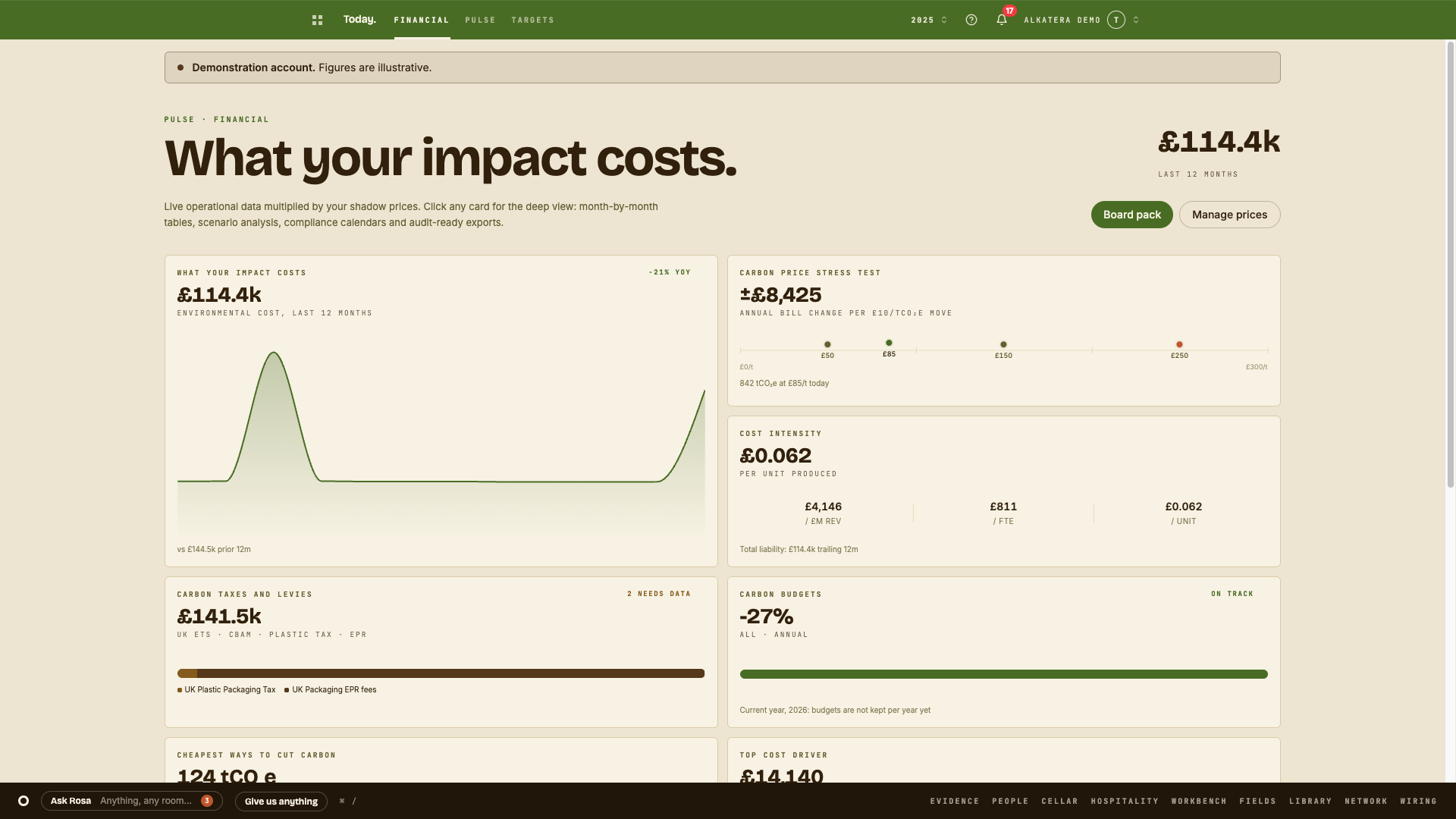Click the 2 Needs Data badge
The height and width of the screenshot is (819, 1456).
coord(659,594)
